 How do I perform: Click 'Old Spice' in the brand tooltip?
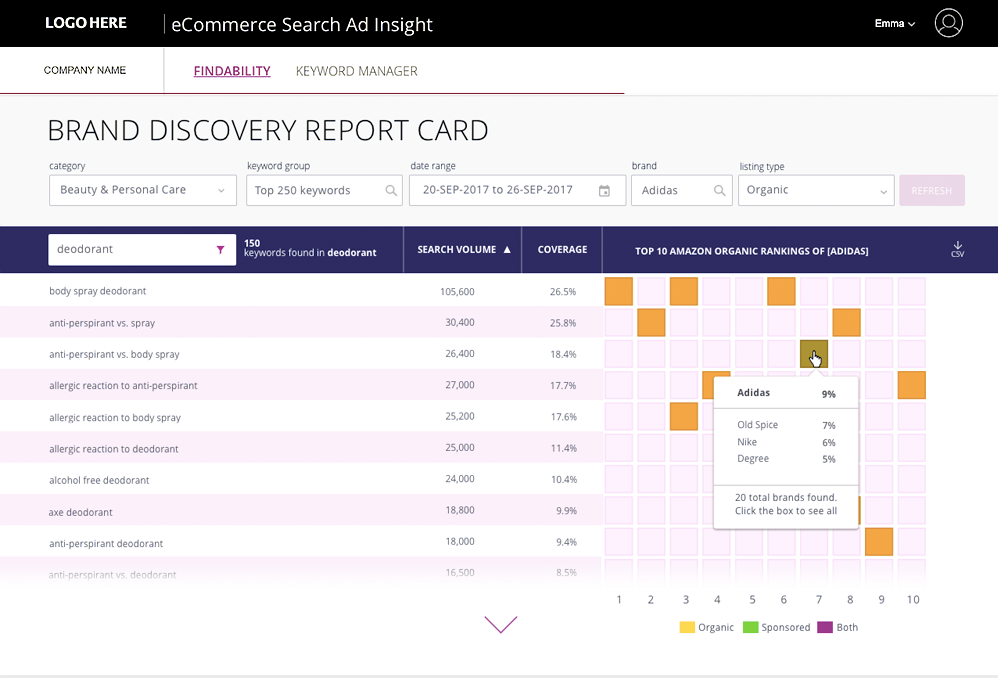tap(757, 425)
